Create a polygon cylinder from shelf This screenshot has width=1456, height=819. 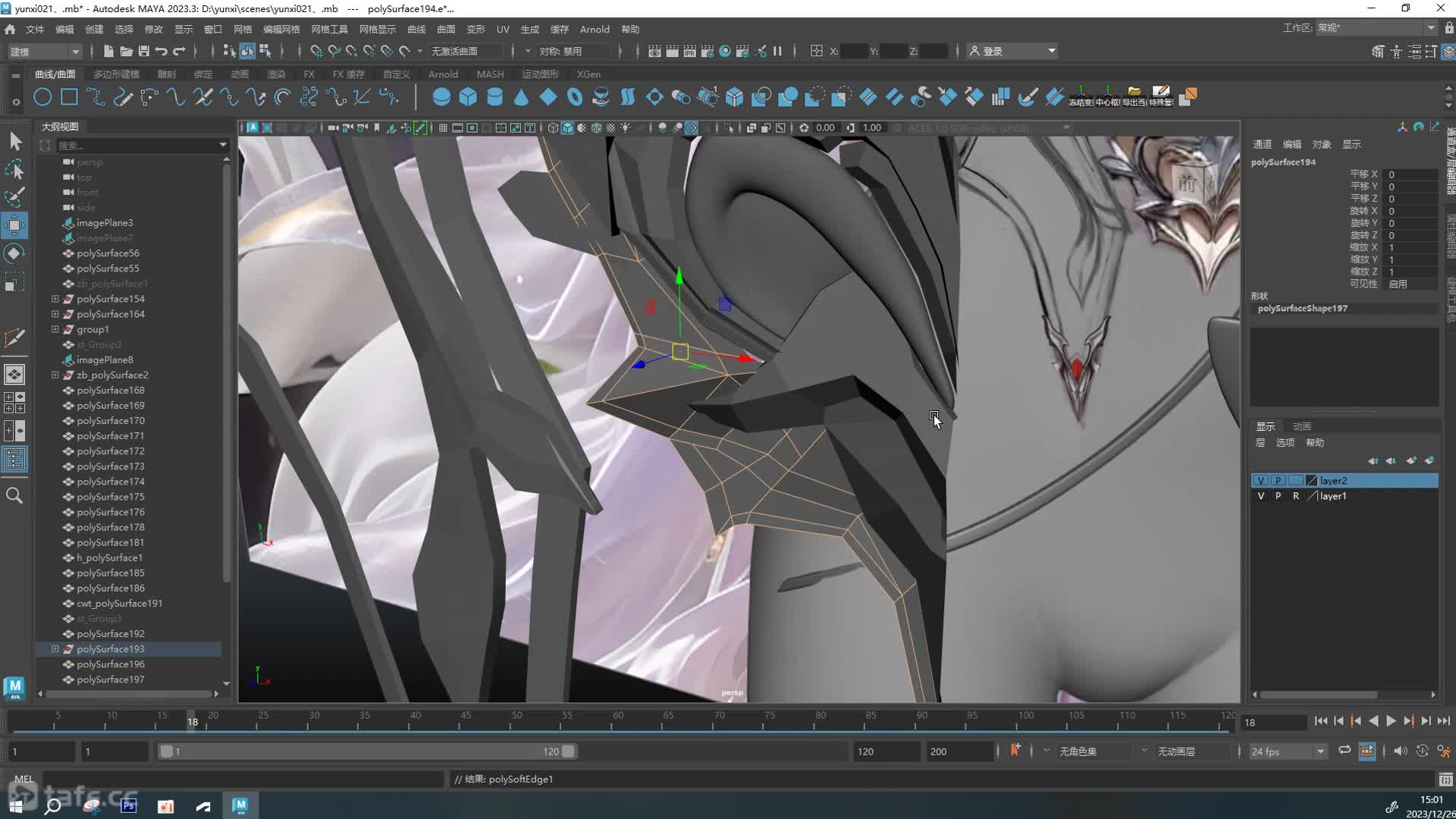[494, 97]
